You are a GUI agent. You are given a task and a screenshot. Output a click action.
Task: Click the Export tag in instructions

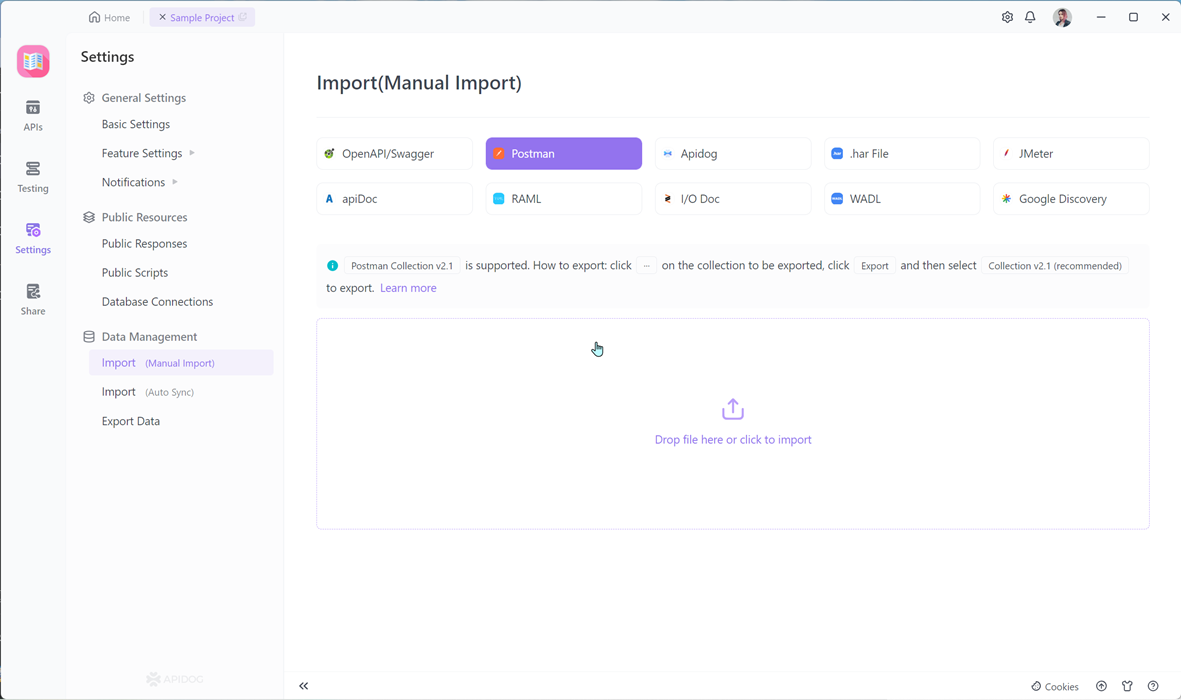click(874, 265)
